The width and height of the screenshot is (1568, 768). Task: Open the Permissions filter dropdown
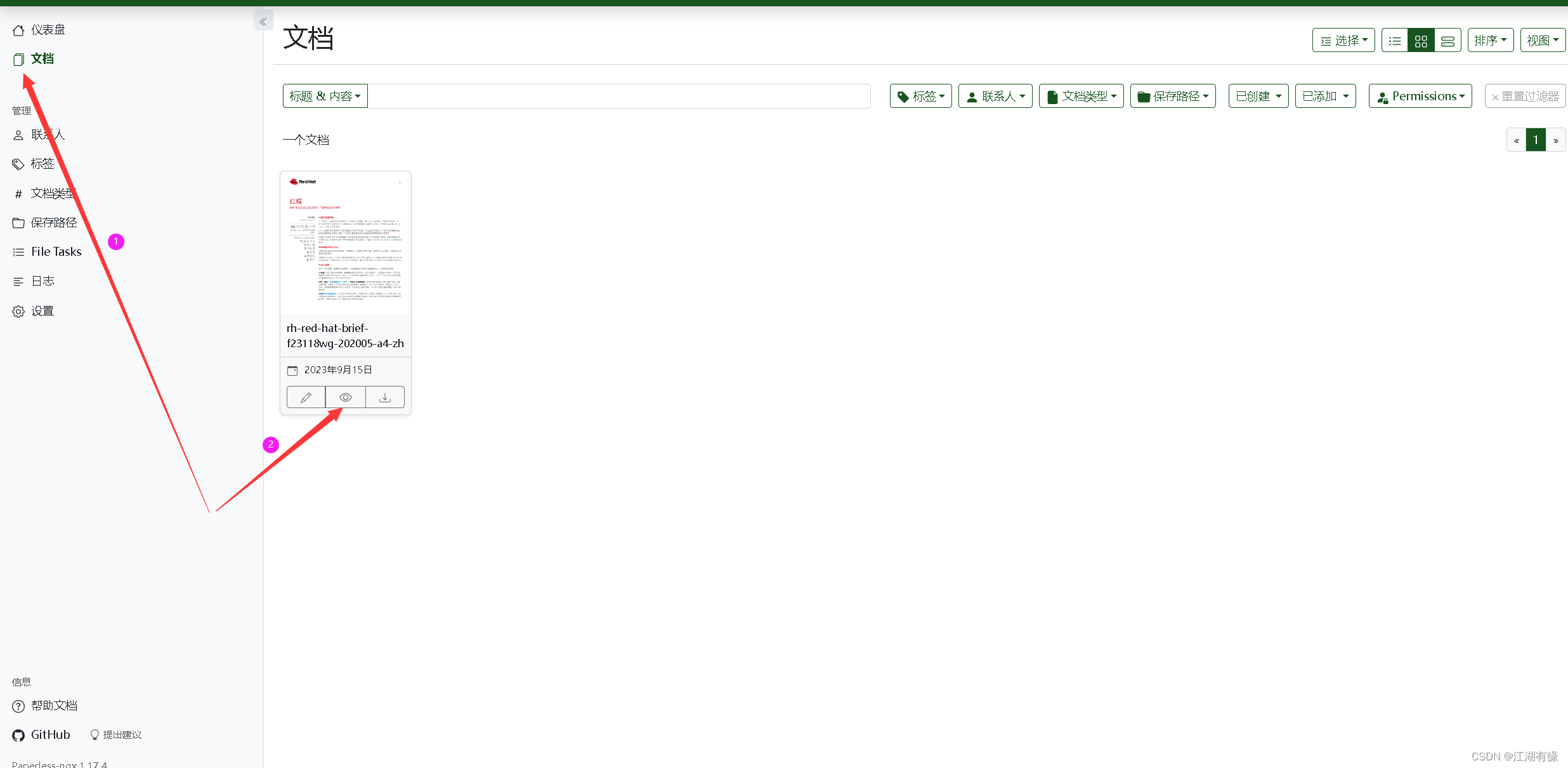1420,96
